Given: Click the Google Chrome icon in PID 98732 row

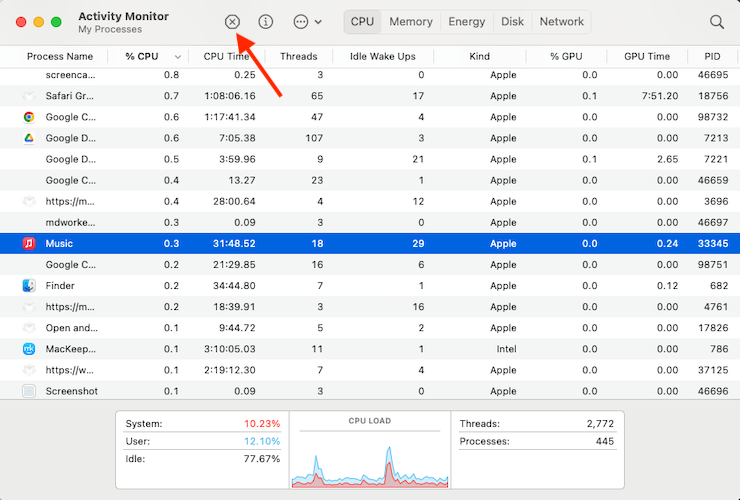Looking at the screenshot, I should point(29,117).
